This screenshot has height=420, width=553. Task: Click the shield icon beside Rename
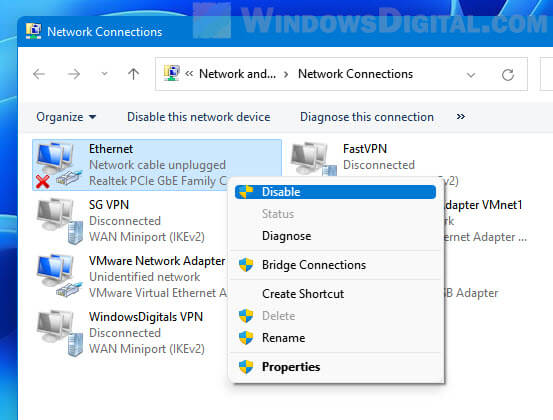coord(246,338)
